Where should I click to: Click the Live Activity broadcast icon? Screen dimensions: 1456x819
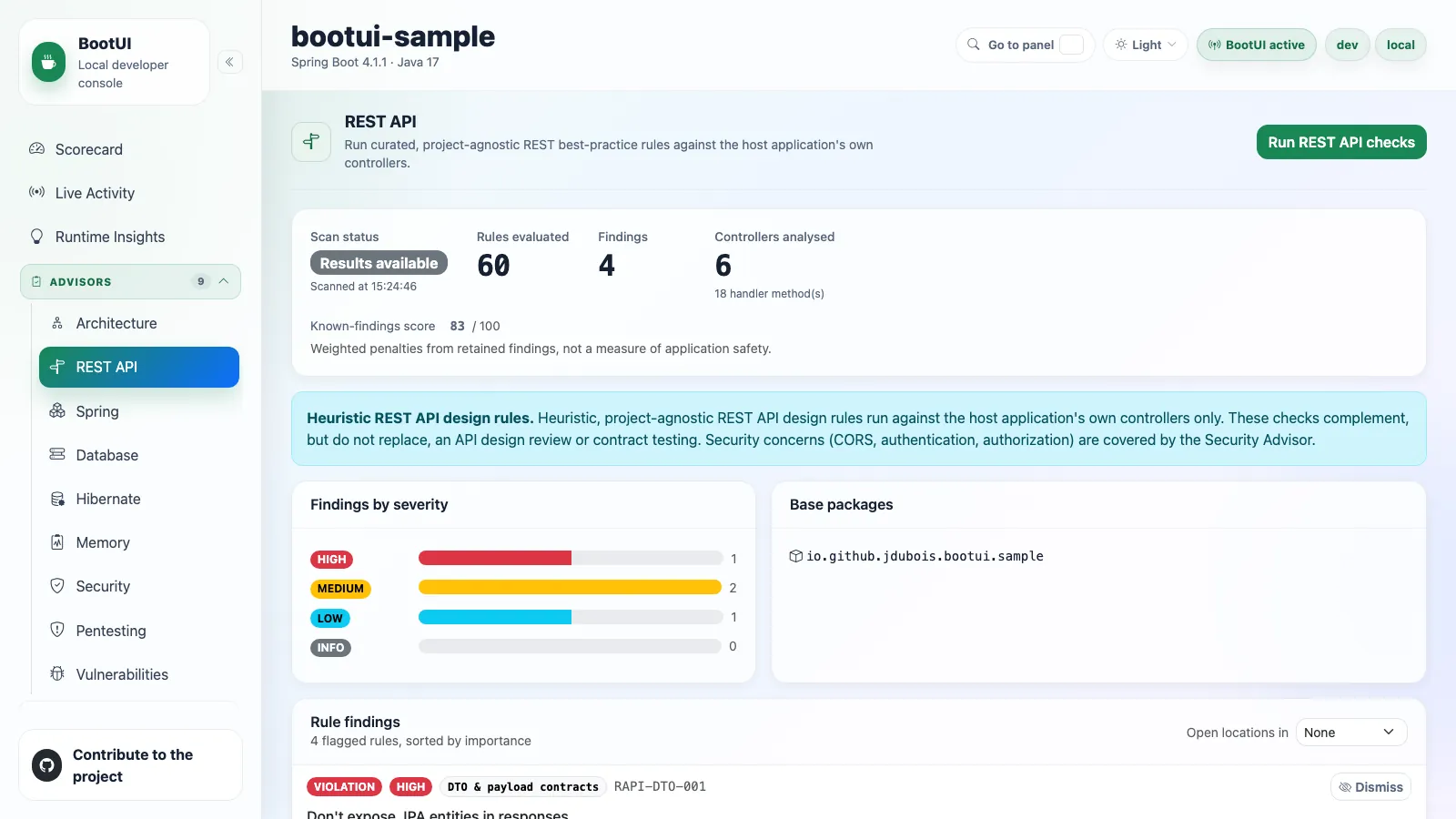point(37,192)
